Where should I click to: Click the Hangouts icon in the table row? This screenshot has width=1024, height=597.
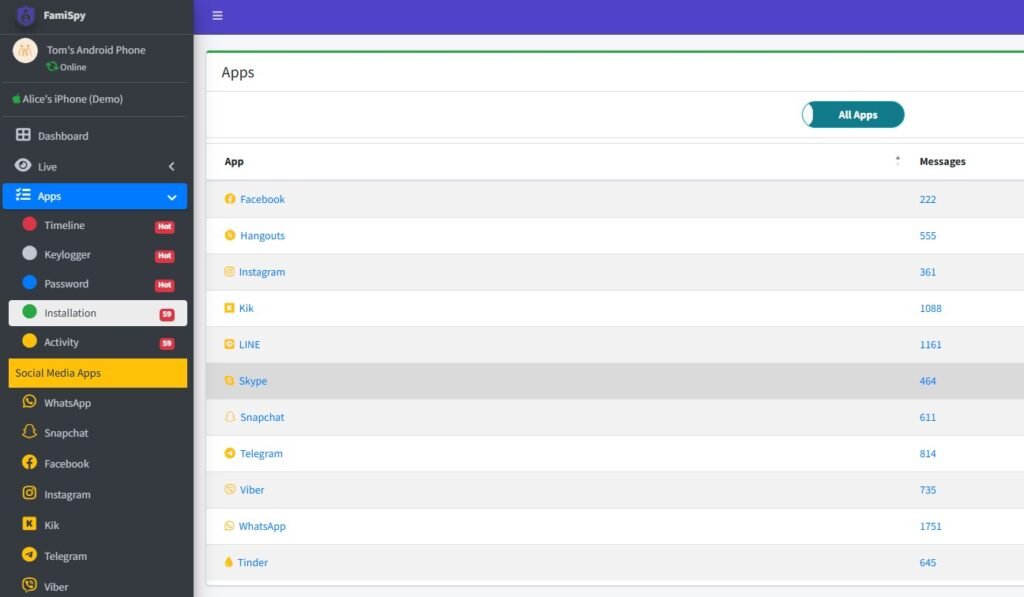coord(230,235)
